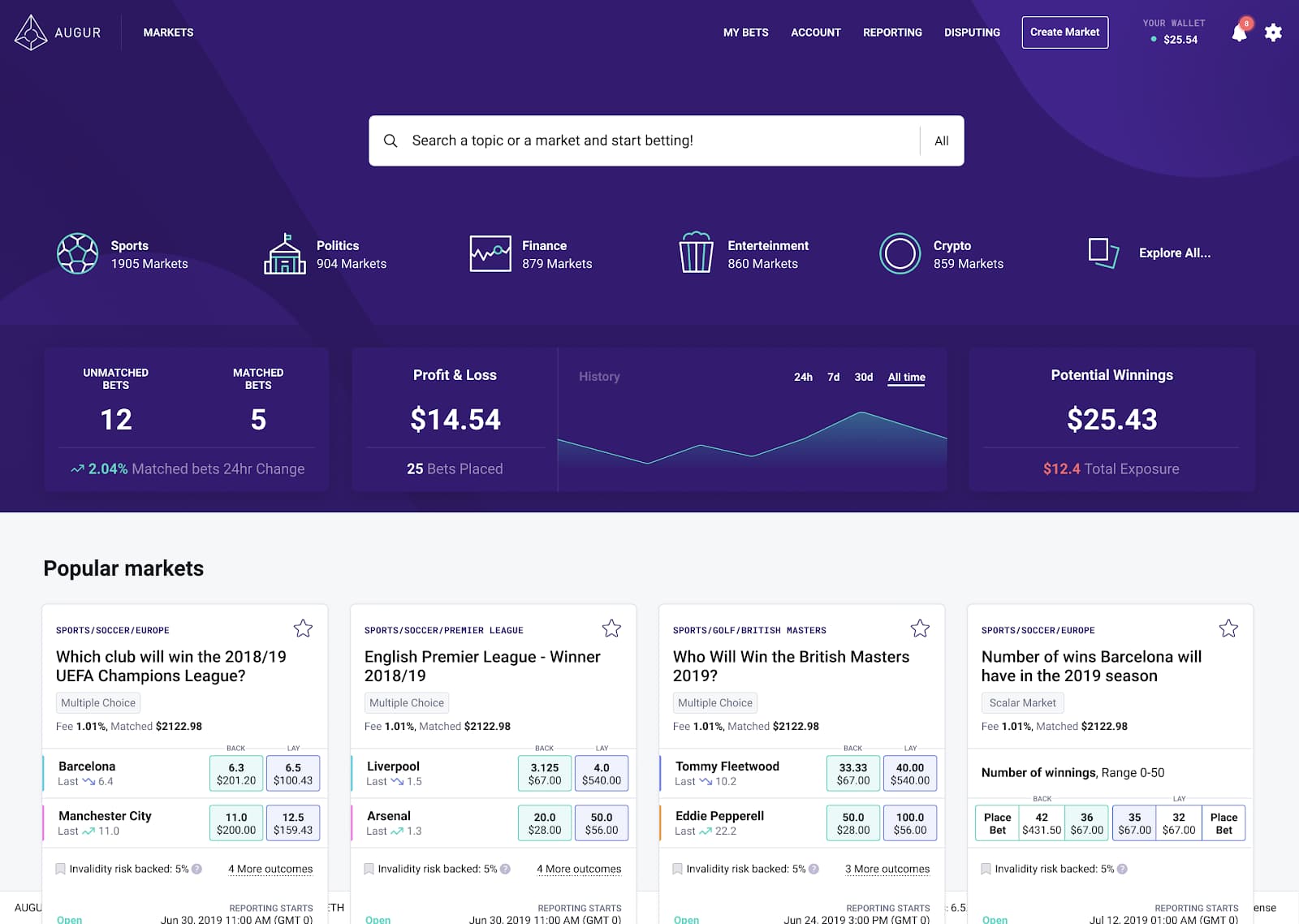Screen dimensions: 1299x924
Task: Open the Sports category soccer ball icon
Action: pos(78,253)
